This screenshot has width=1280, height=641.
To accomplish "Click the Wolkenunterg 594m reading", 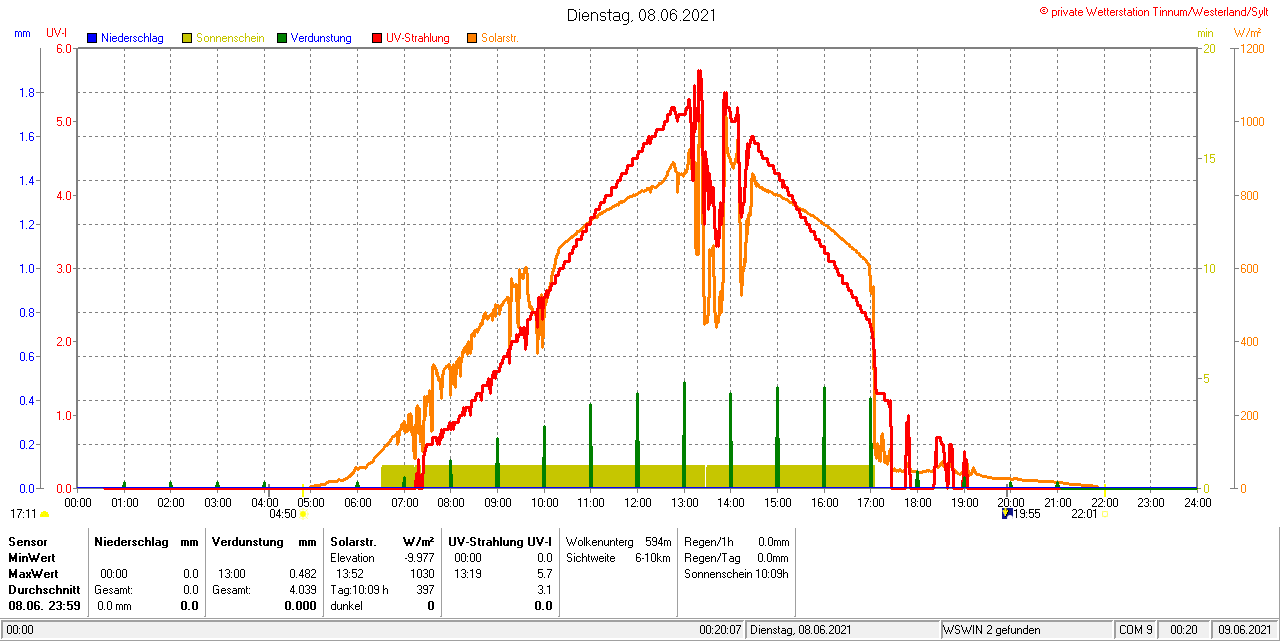I will coord(618,541).
